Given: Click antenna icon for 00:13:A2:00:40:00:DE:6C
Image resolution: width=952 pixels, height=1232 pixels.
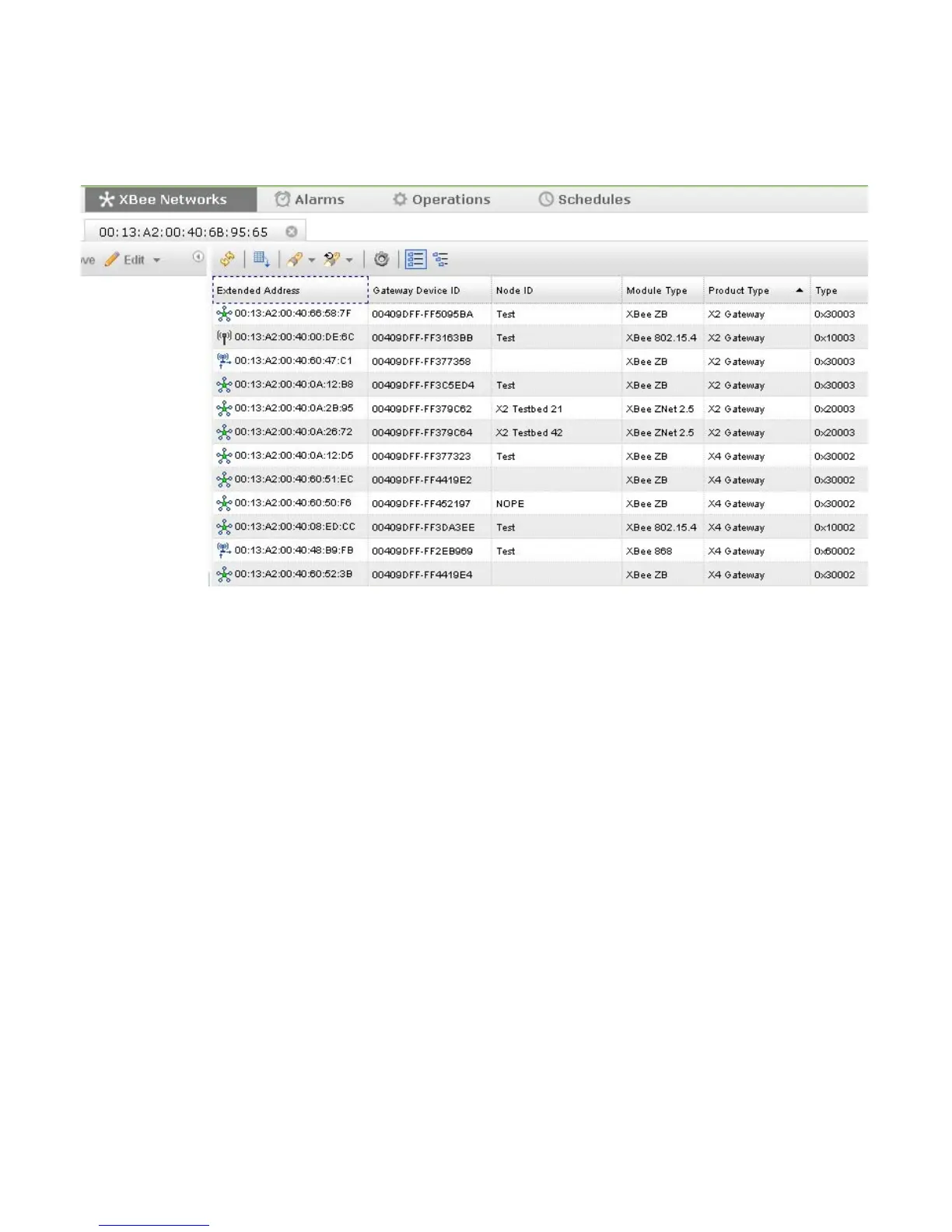Looking at the screenshot, I should (224, 338).
